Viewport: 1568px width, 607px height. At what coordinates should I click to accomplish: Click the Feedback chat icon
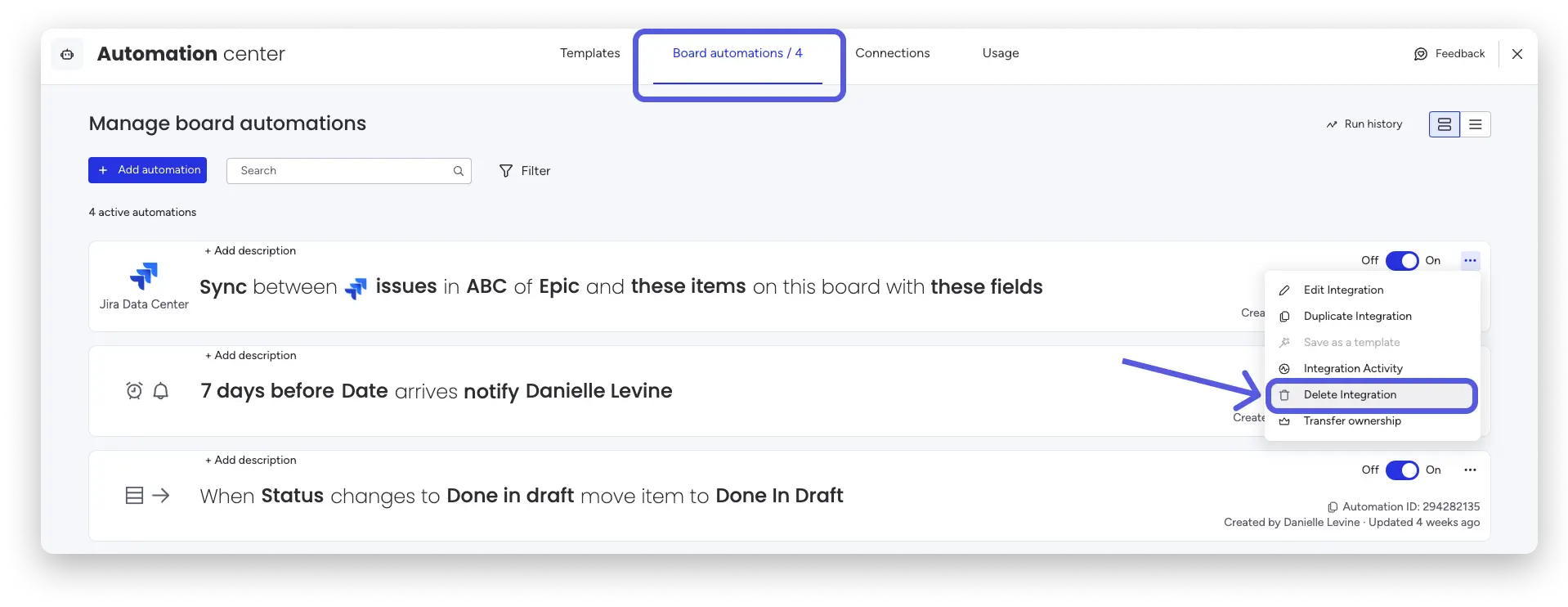point(1421,54)
